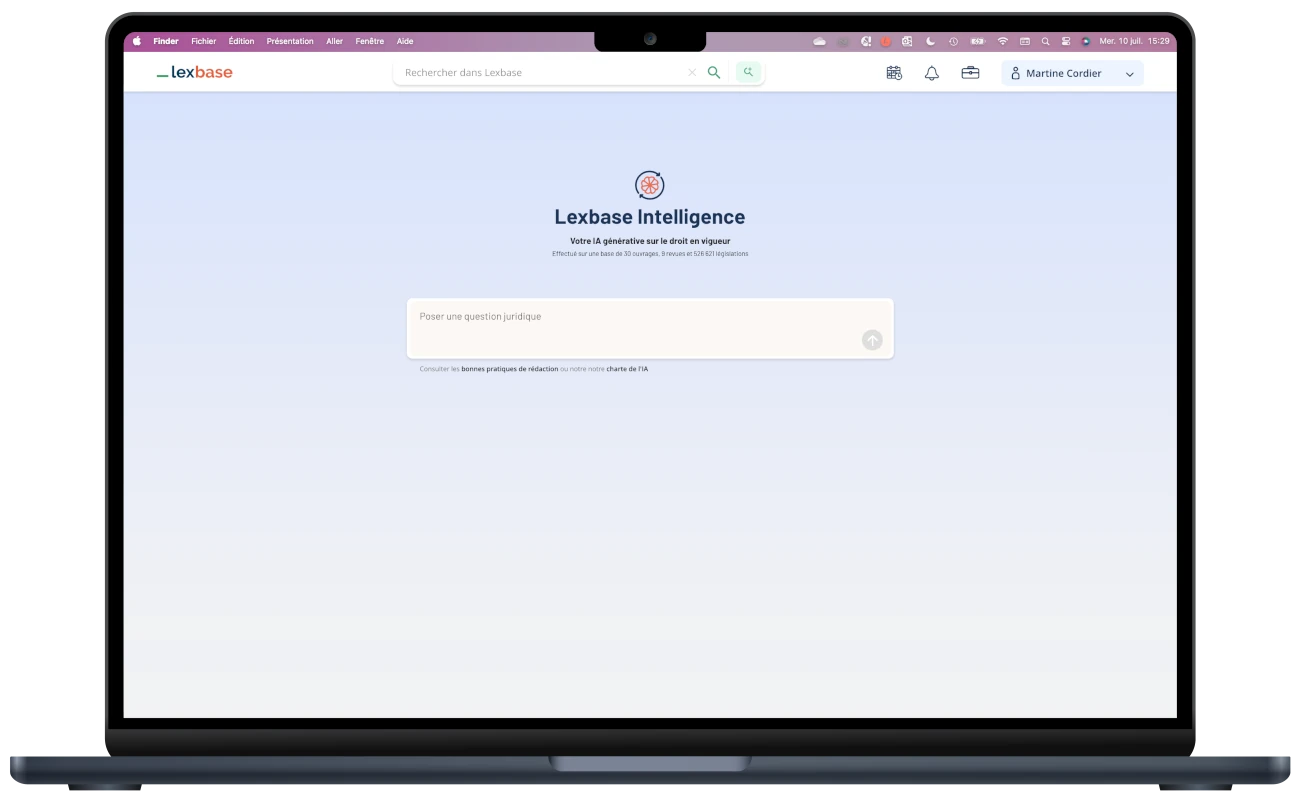
Task: Click the cloud icon in macOS menu bar
Action: [819, 41]
